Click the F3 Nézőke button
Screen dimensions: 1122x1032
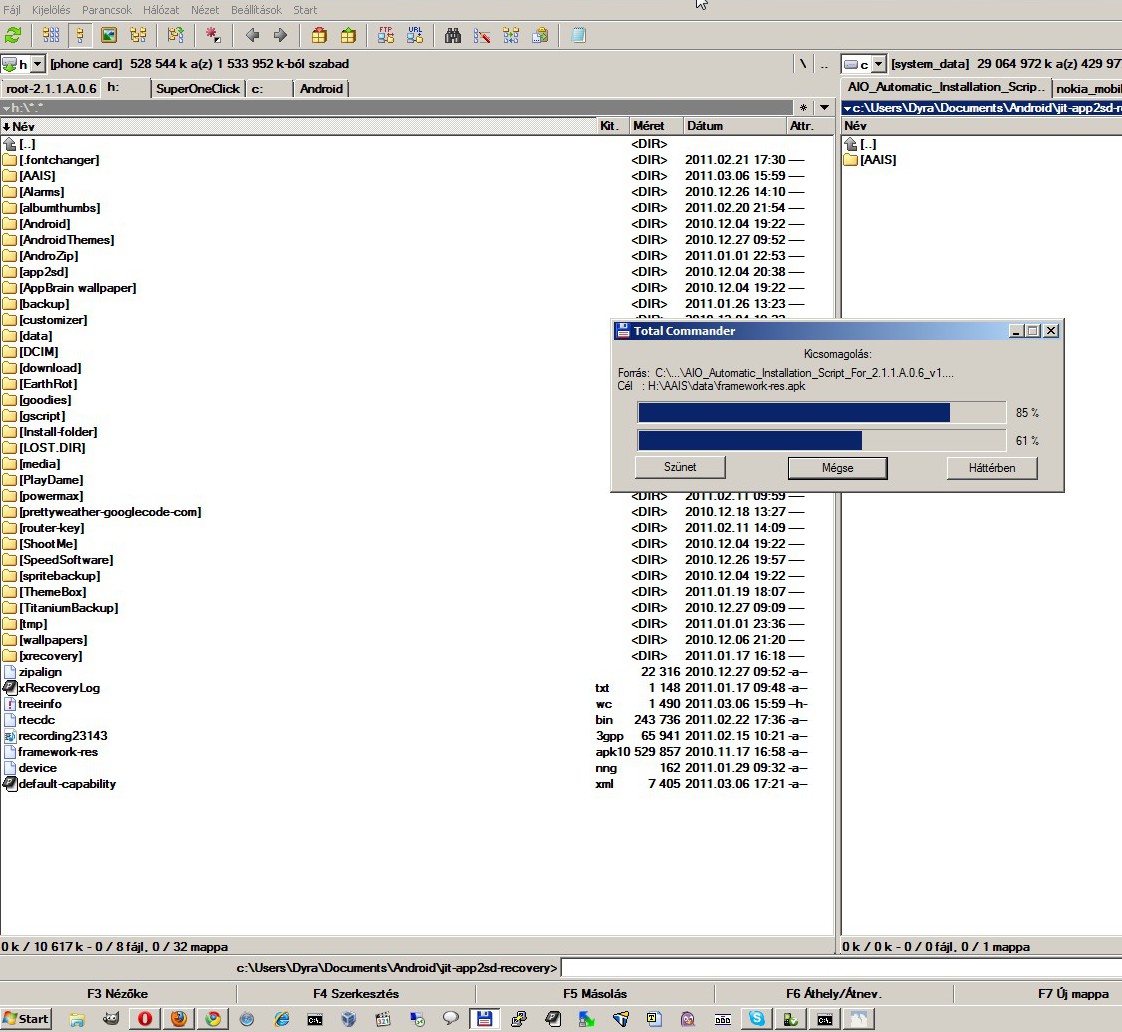pos(117,993)
